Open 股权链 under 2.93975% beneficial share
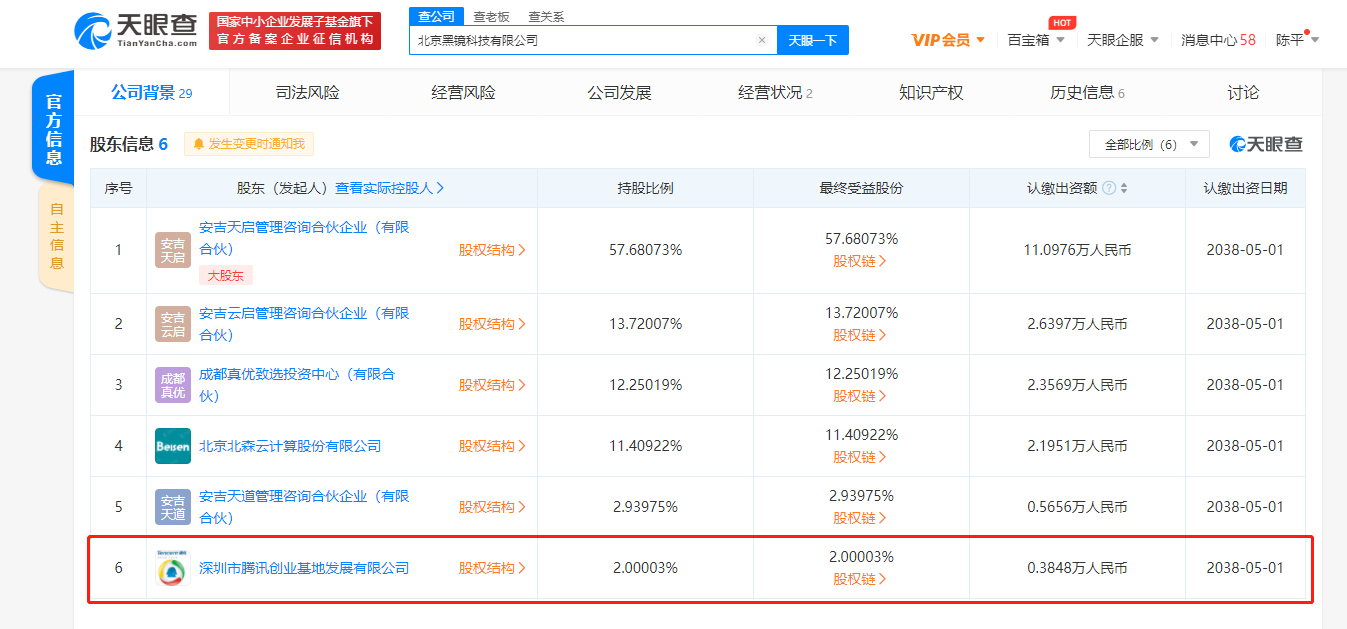1347x629 pixels. pyautogui.click(x=860, y=518)
